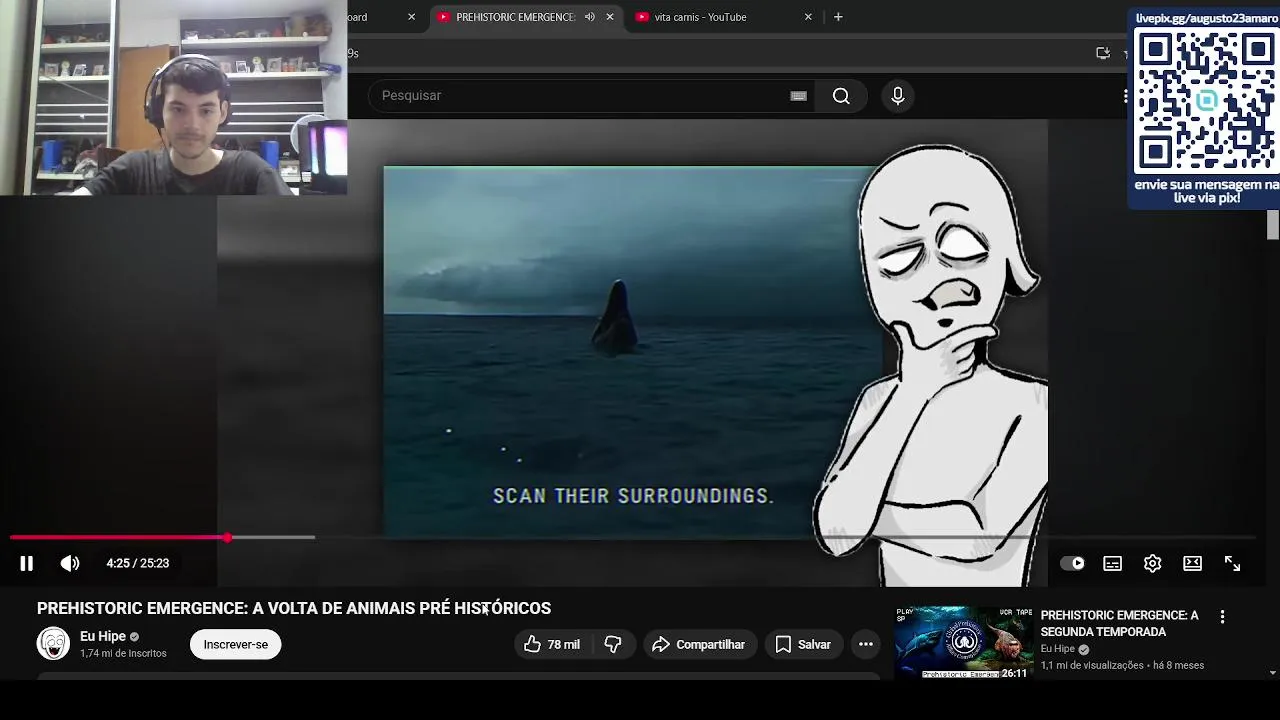Save the video with Salvar button
This screenshot has width=1280, height=720.
[x=803, y=645]
